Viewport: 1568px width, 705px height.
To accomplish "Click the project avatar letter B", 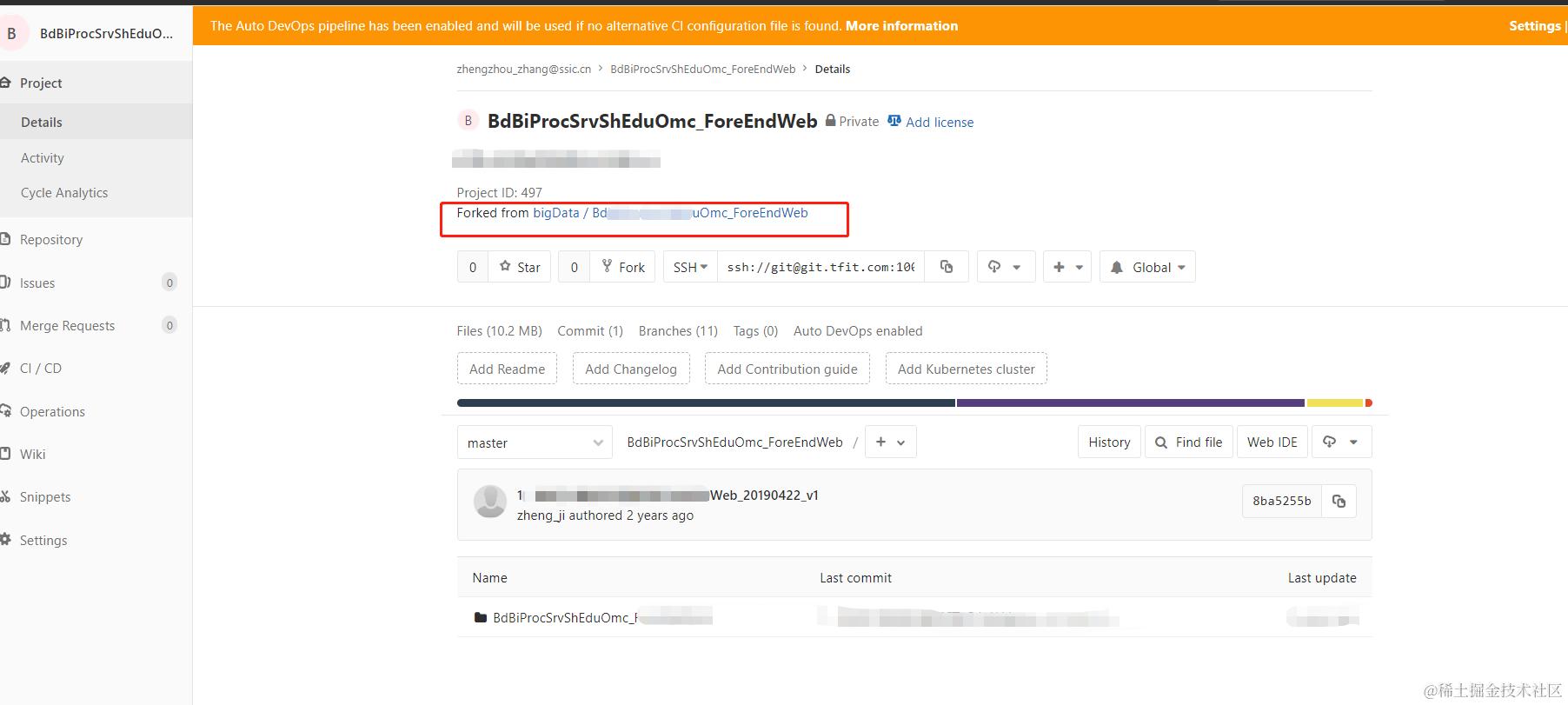I will point(468,121).
